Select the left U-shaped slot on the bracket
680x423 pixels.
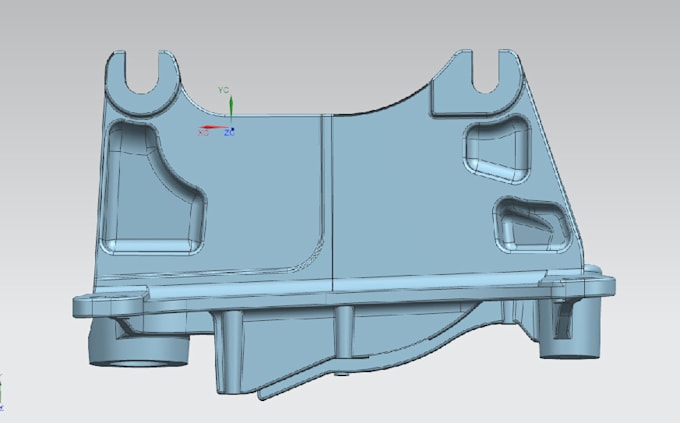pyautogui.click(x=141, y=72)
